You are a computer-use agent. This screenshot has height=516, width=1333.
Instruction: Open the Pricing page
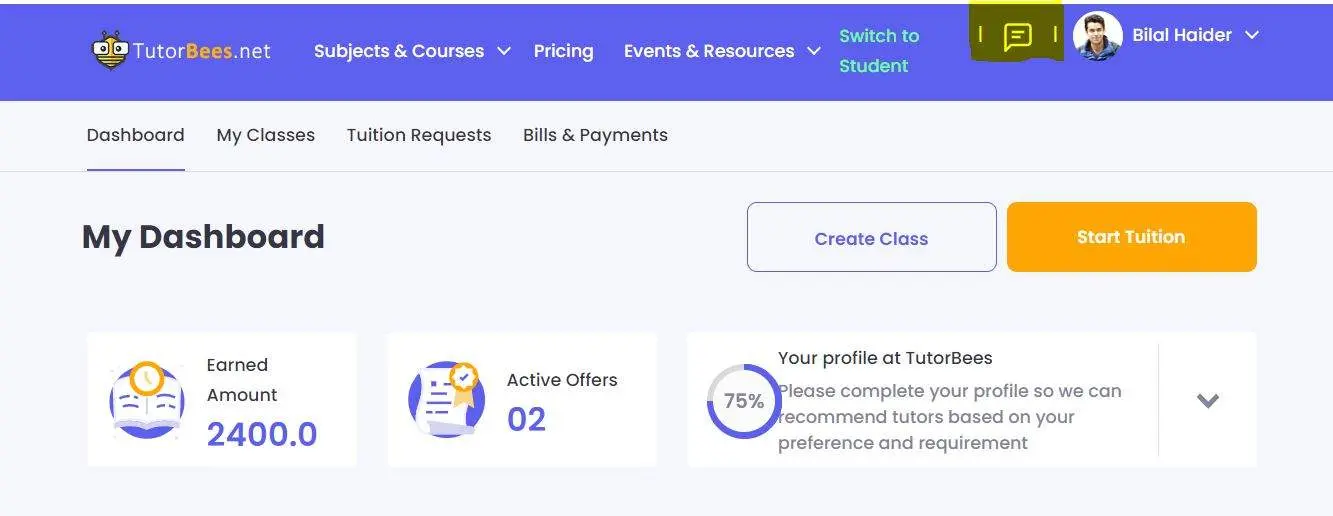point(563,51)
